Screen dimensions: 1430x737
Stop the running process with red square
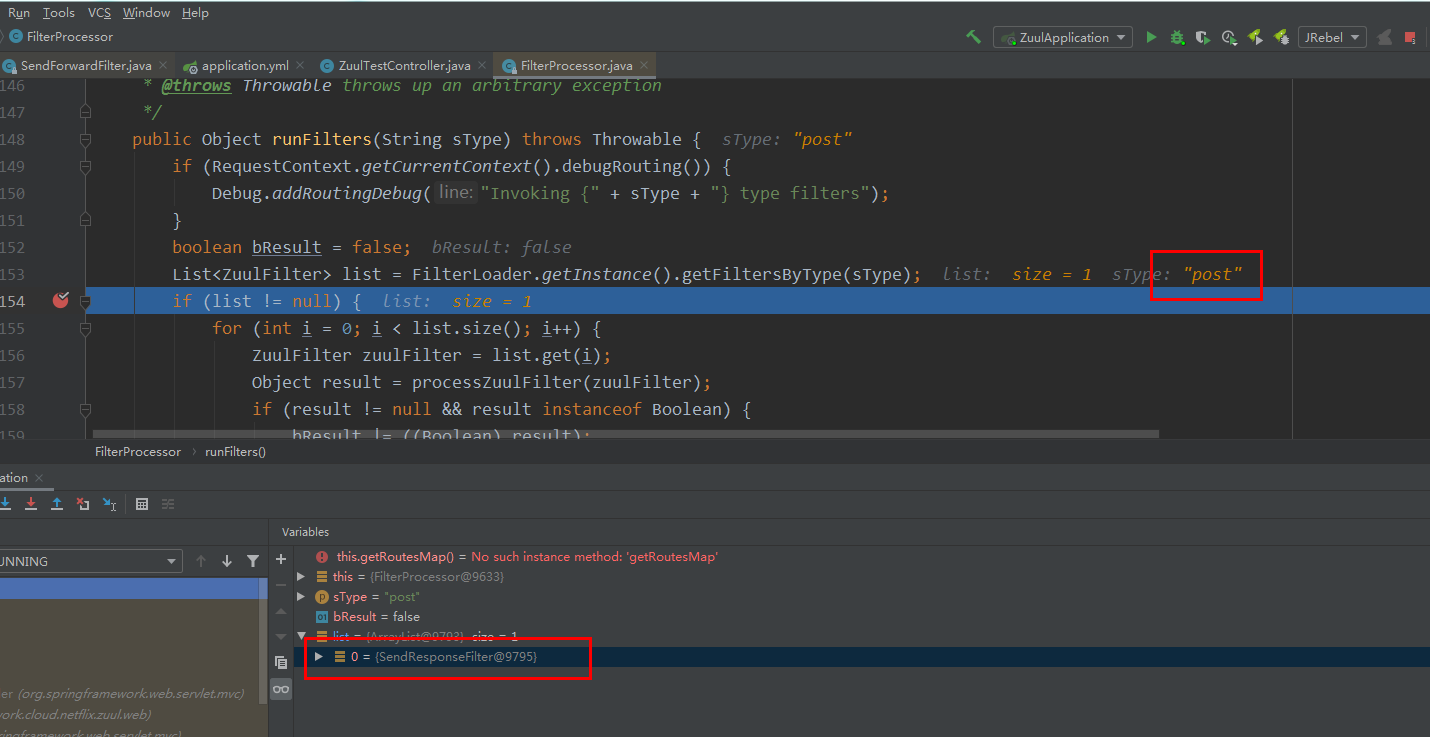tap(1410, 38)
